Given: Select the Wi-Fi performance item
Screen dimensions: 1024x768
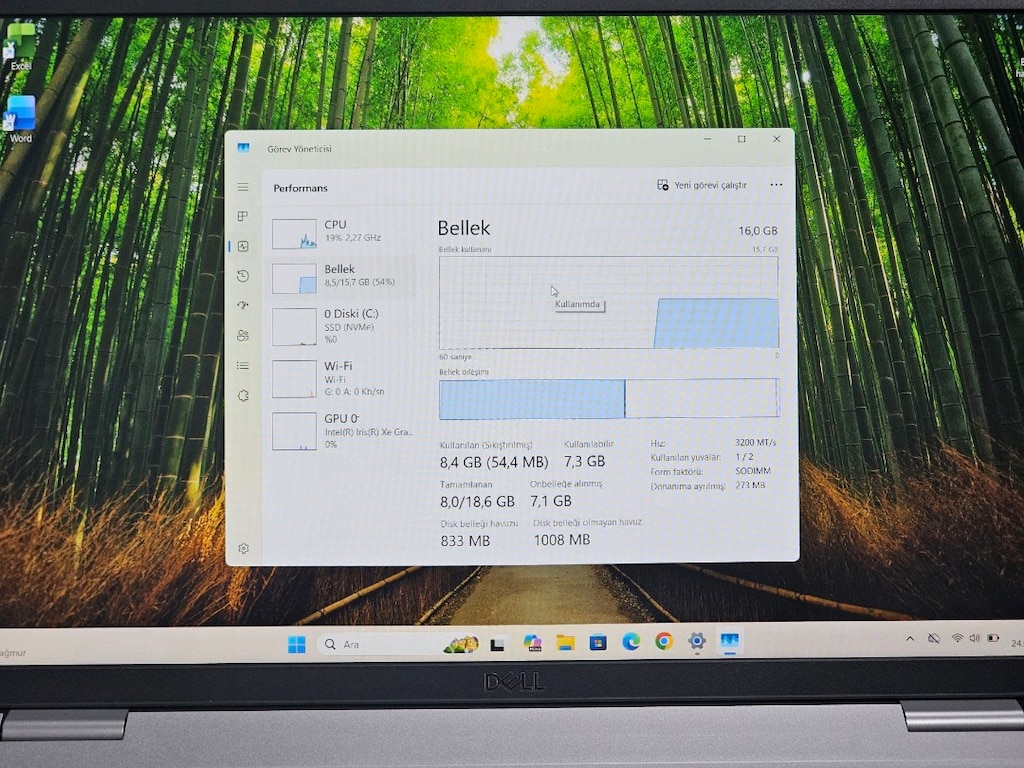Looking at the screenshot, I should point(343,378).
